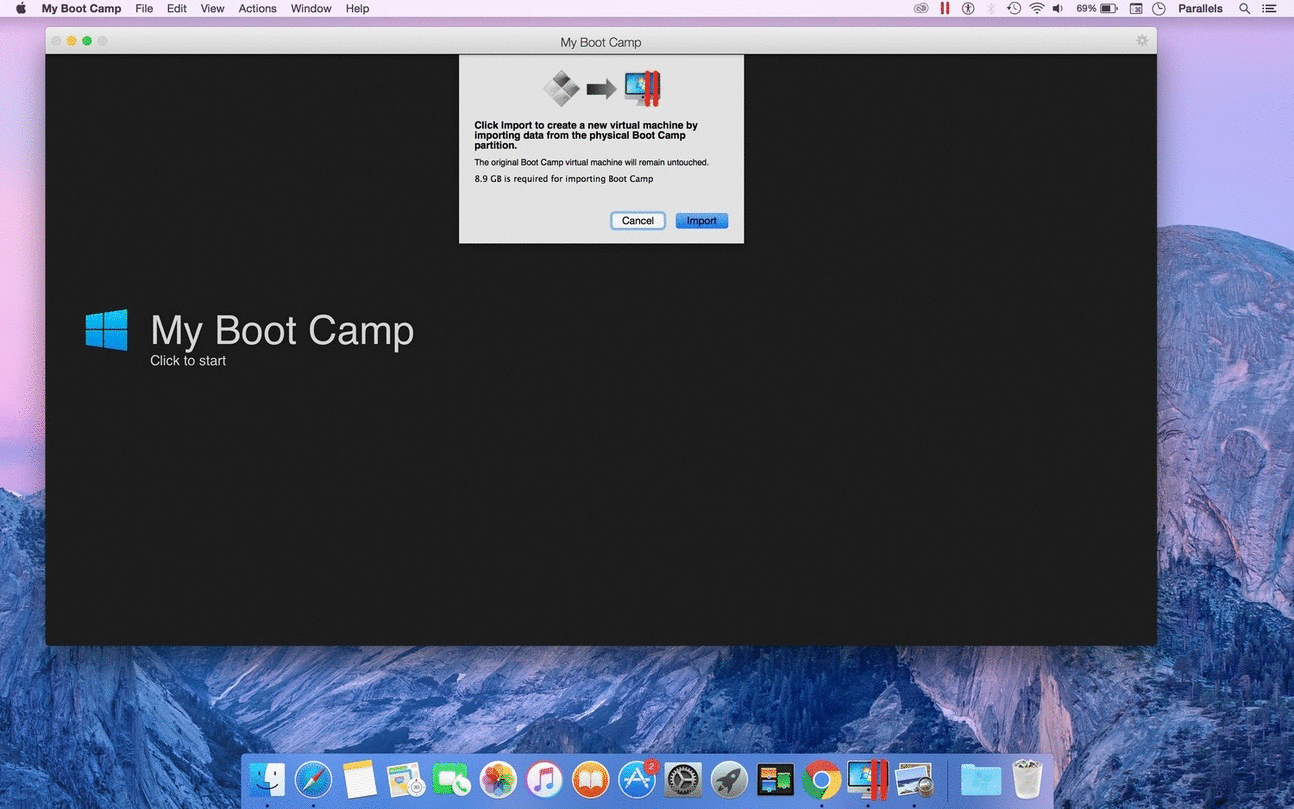Open the Wi-Fi status menu
The height and width of the screenshot is (809, 1294).
click(1037, 8)
